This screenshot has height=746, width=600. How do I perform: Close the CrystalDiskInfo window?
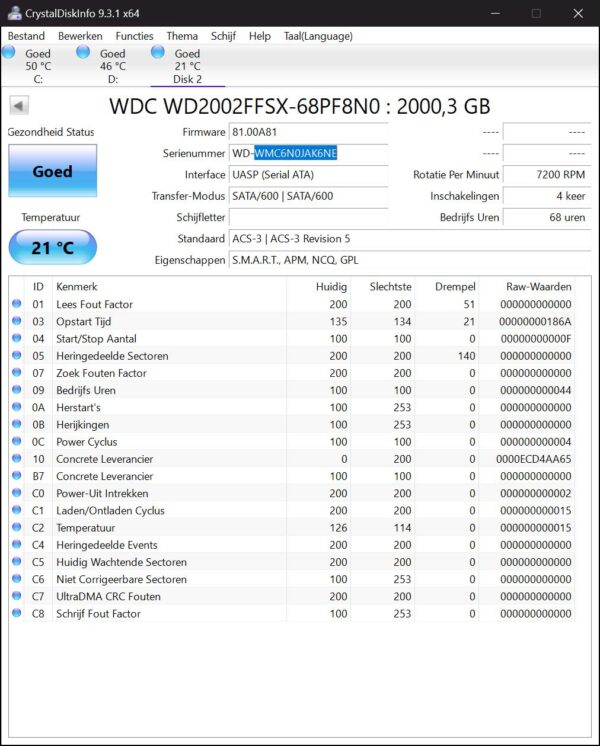coord(578,13)
